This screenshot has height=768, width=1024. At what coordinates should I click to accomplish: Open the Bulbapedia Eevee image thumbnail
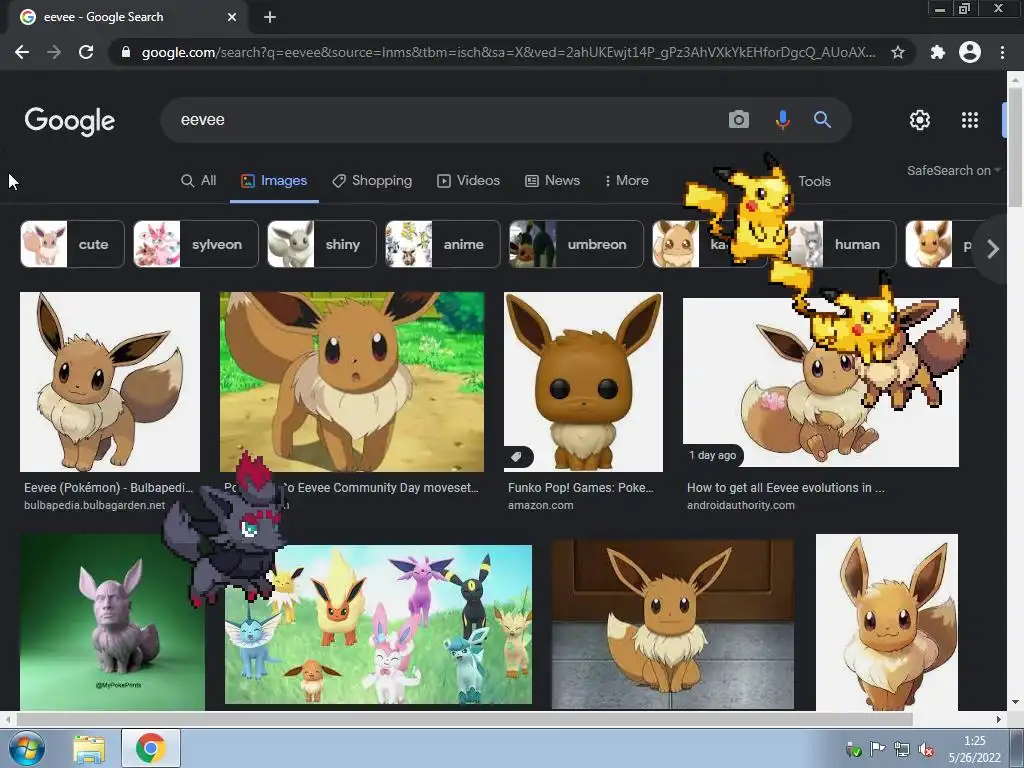[110, 381]
